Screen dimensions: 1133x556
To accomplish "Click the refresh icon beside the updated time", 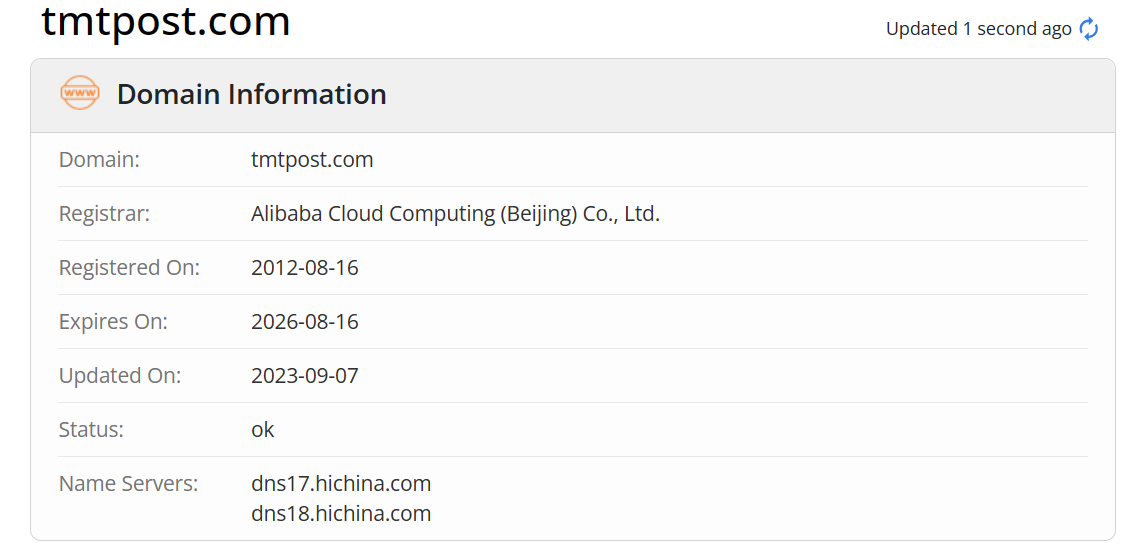I will [1089, 29].
